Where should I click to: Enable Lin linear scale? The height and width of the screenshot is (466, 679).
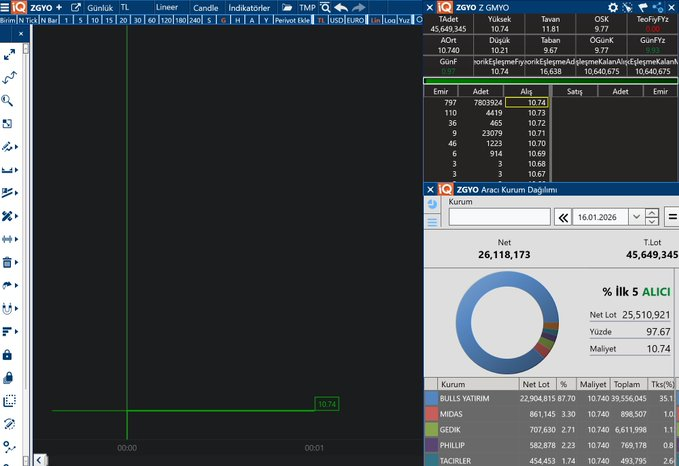click(375, 20)
